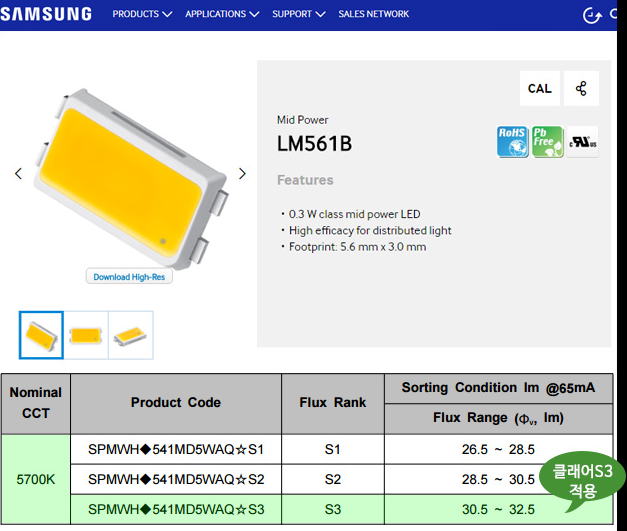Click 'Footprint: 5.6 mm x 3.0 mm' text
627x531 pixels.
point(357,247)
